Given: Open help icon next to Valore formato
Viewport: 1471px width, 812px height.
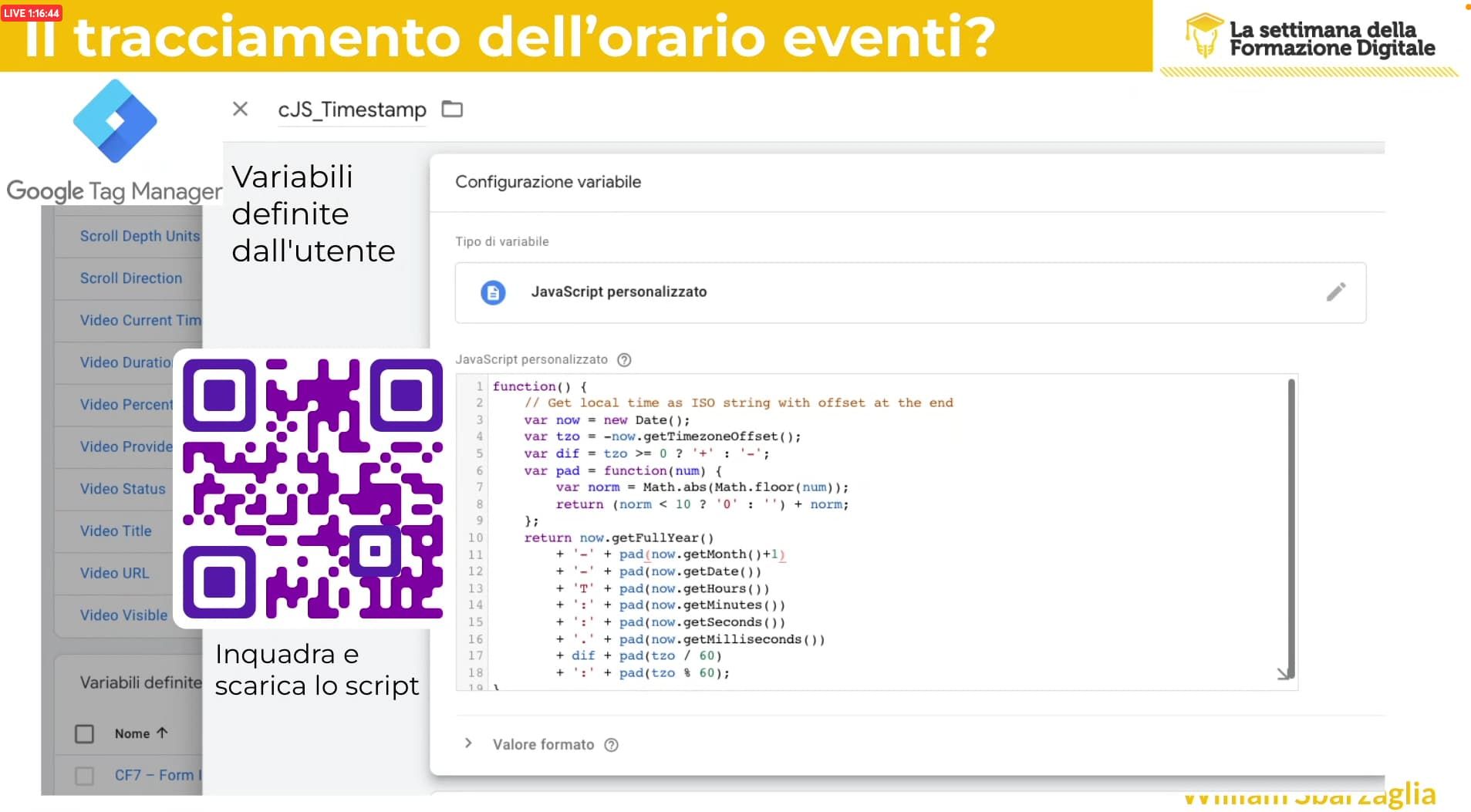Looking at the screenshot, I should click(x=611, y=745).
